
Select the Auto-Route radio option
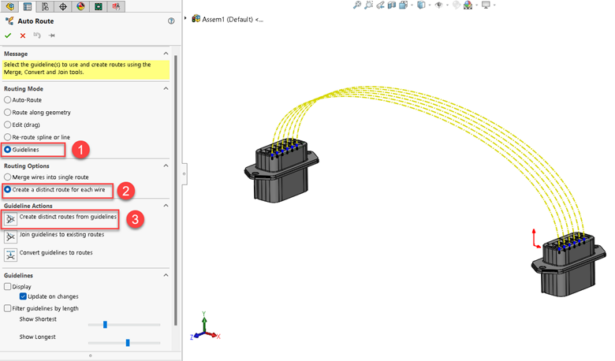pyautogui.click(x=7, y=100)
